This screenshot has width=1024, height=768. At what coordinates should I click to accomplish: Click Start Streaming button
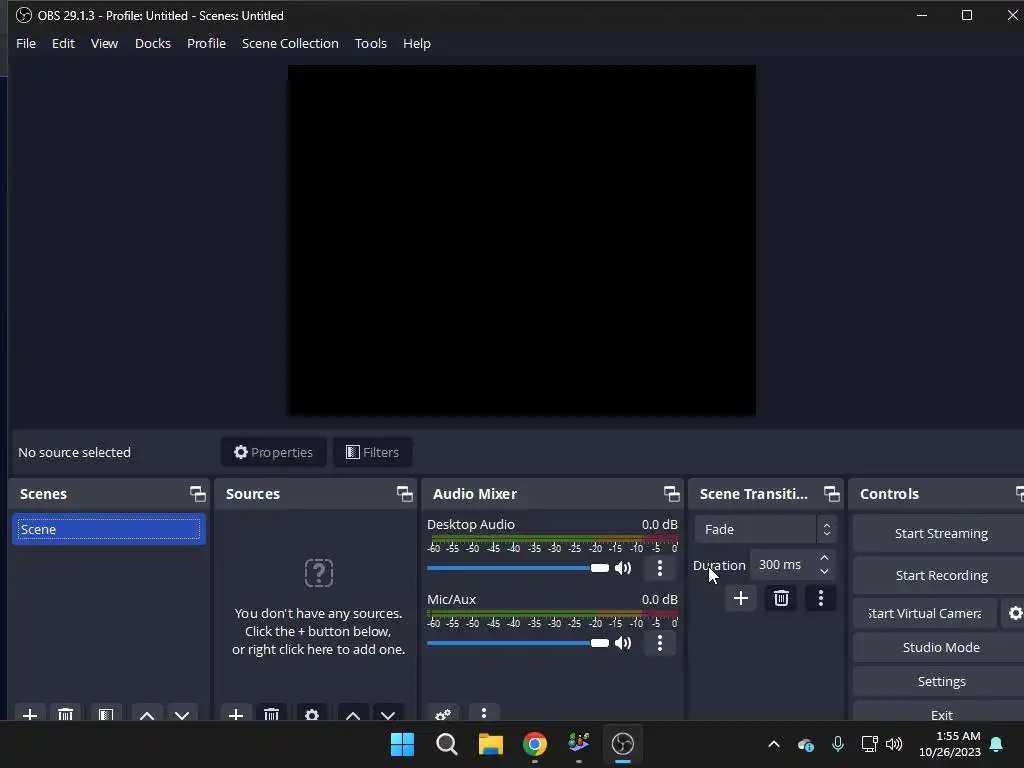[x=940, y=534]
